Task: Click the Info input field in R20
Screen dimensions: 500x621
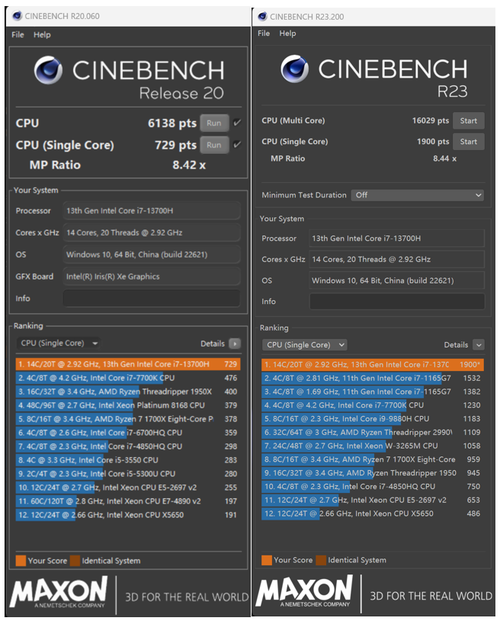Action: click(151, 298)
